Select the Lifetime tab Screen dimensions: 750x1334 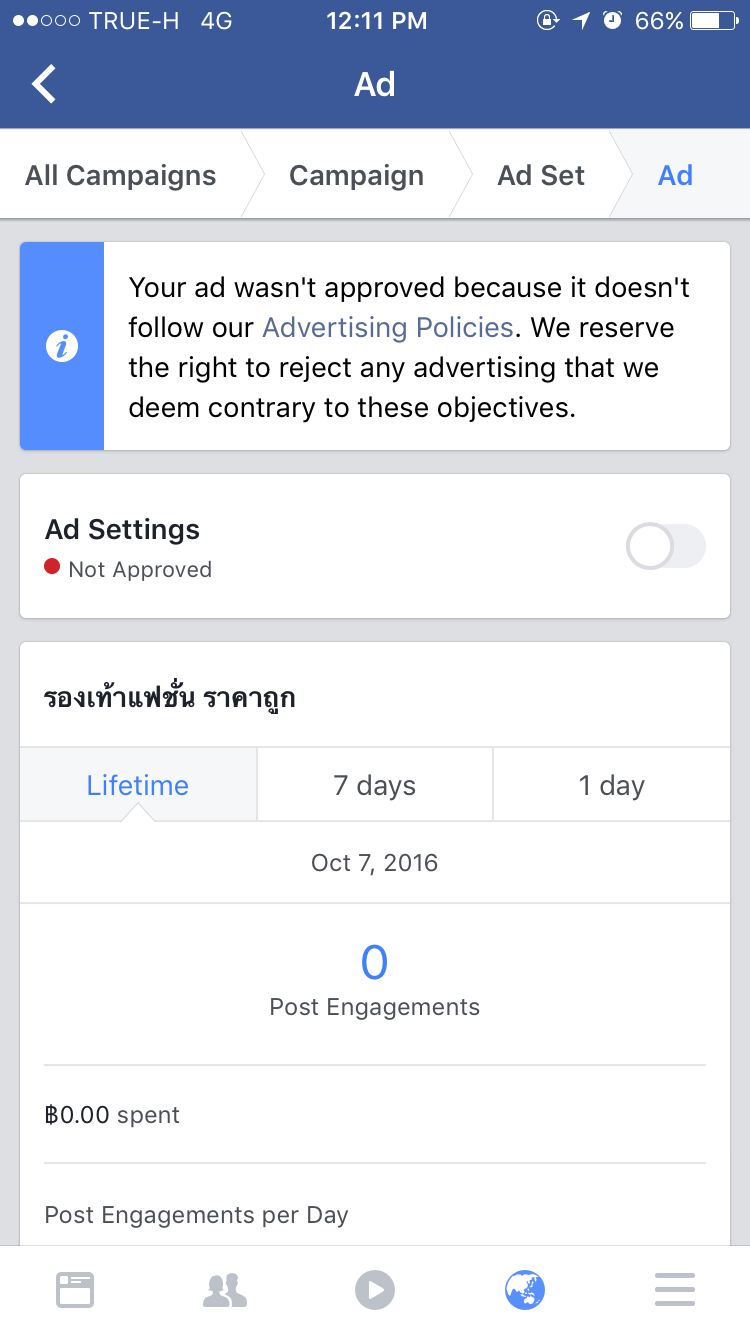[x=138, y=785]
